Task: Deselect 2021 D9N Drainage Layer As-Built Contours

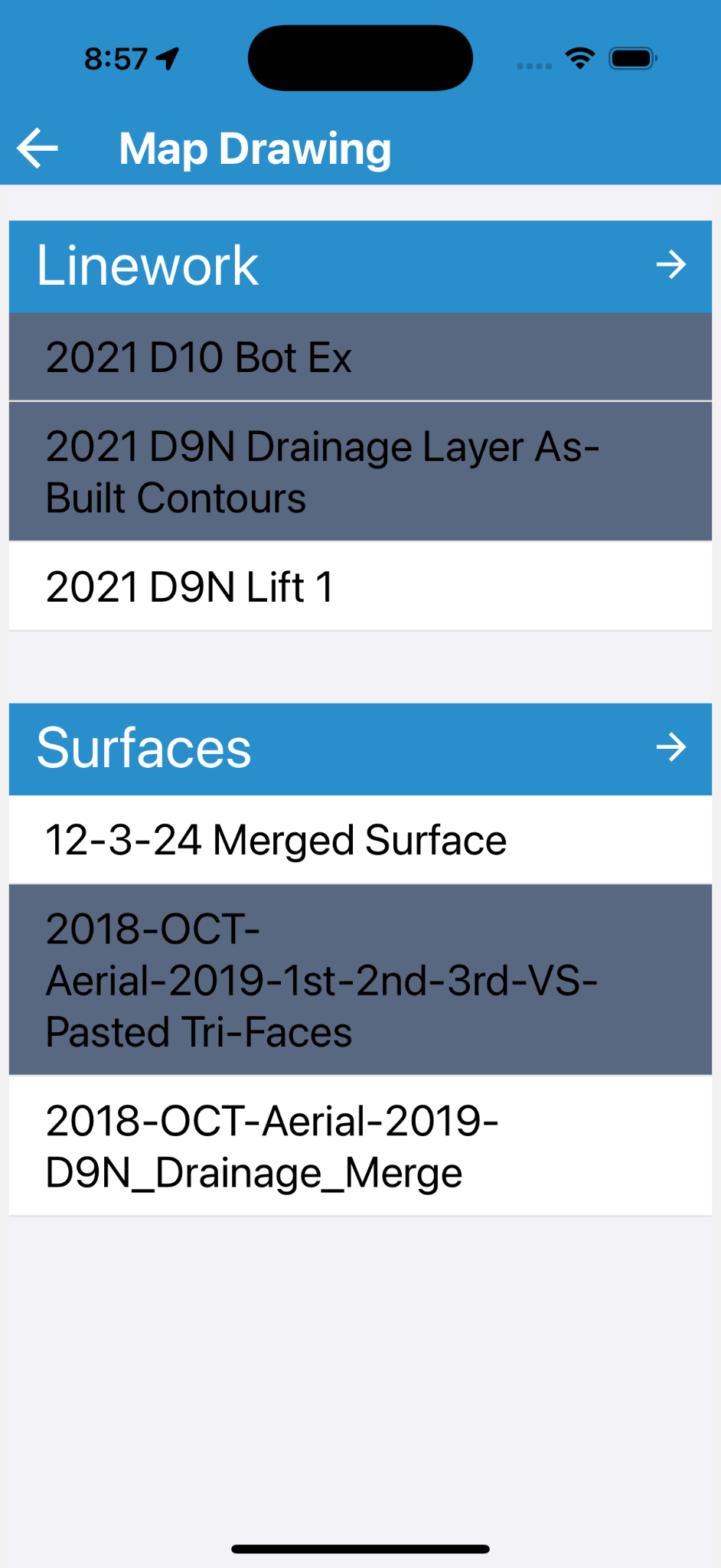Action: point(360,472)
